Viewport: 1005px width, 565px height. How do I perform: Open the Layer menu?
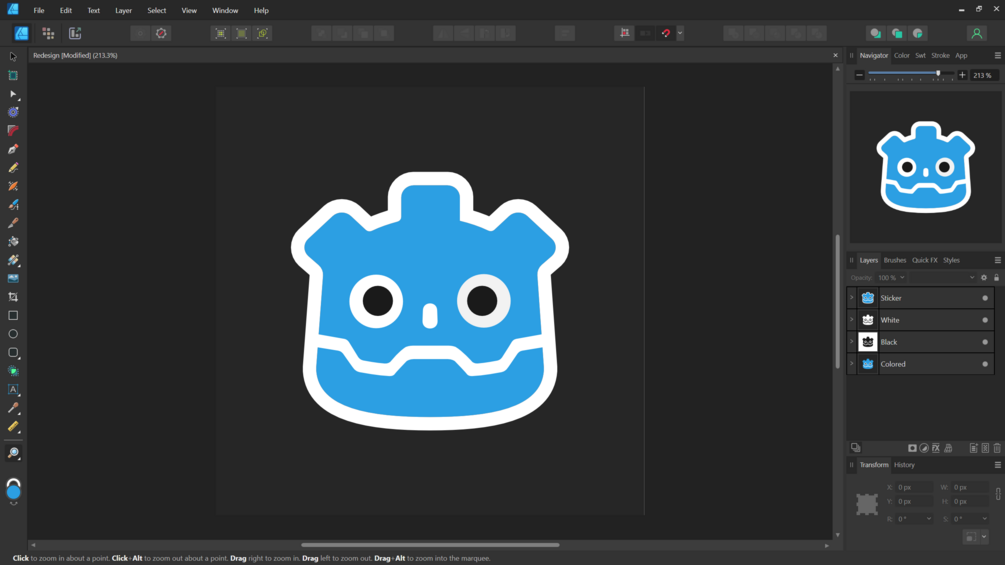123,10
